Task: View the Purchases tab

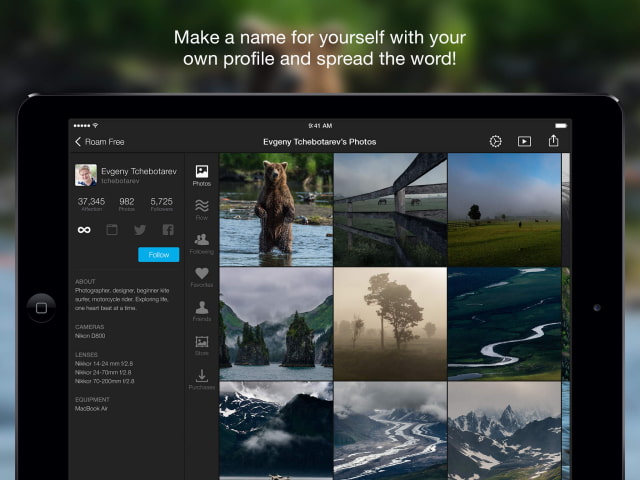Action: (x=202, y=380)
